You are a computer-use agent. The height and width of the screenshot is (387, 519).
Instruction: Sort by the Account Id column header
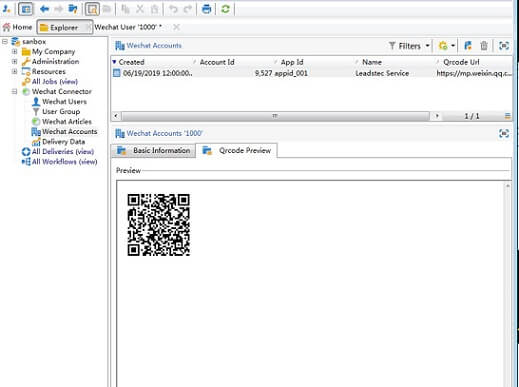tap(217, 62)
